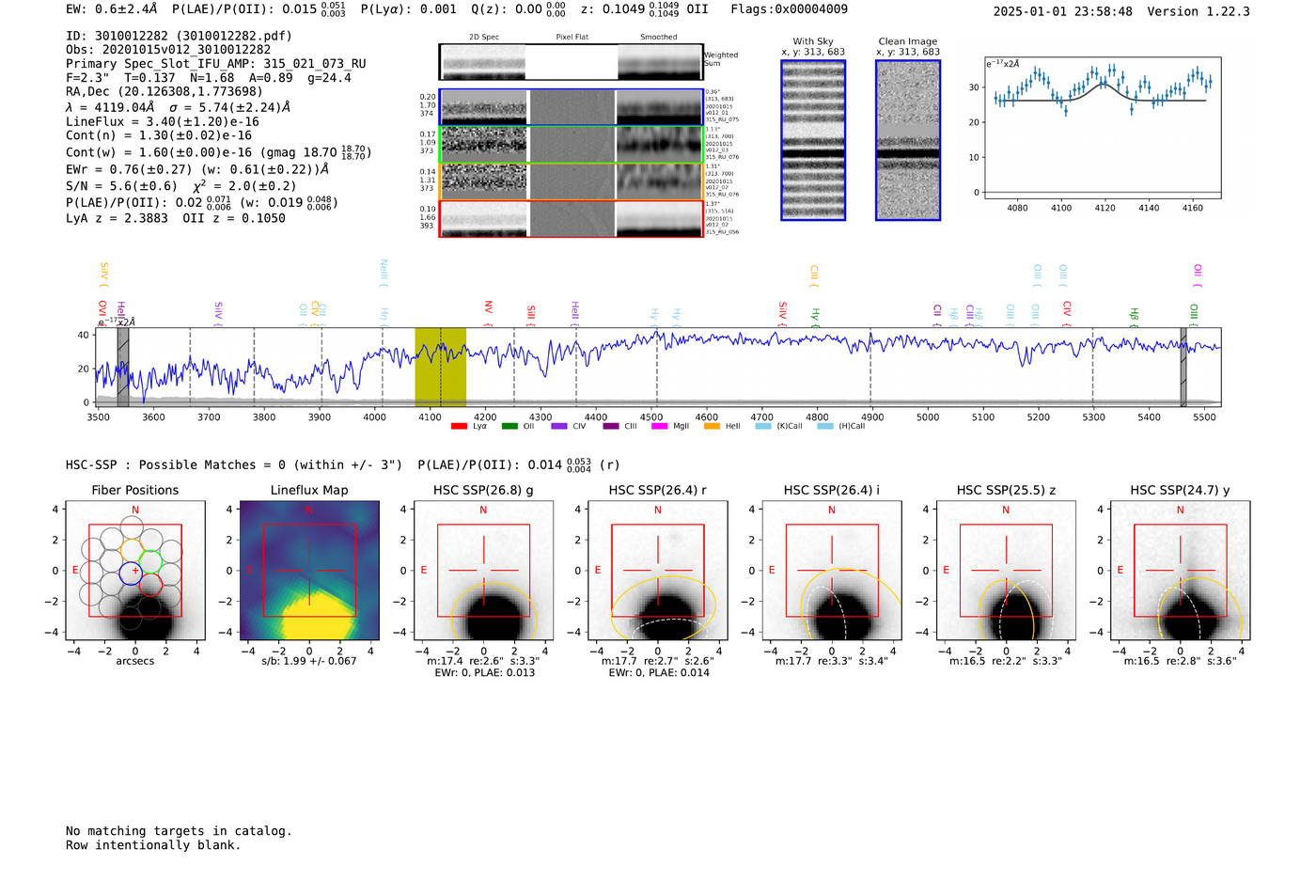The height and width of the screenshot is (896, 1316).
Task: Open the HSC SSP(26.8) g image
Action: [483, 571]
